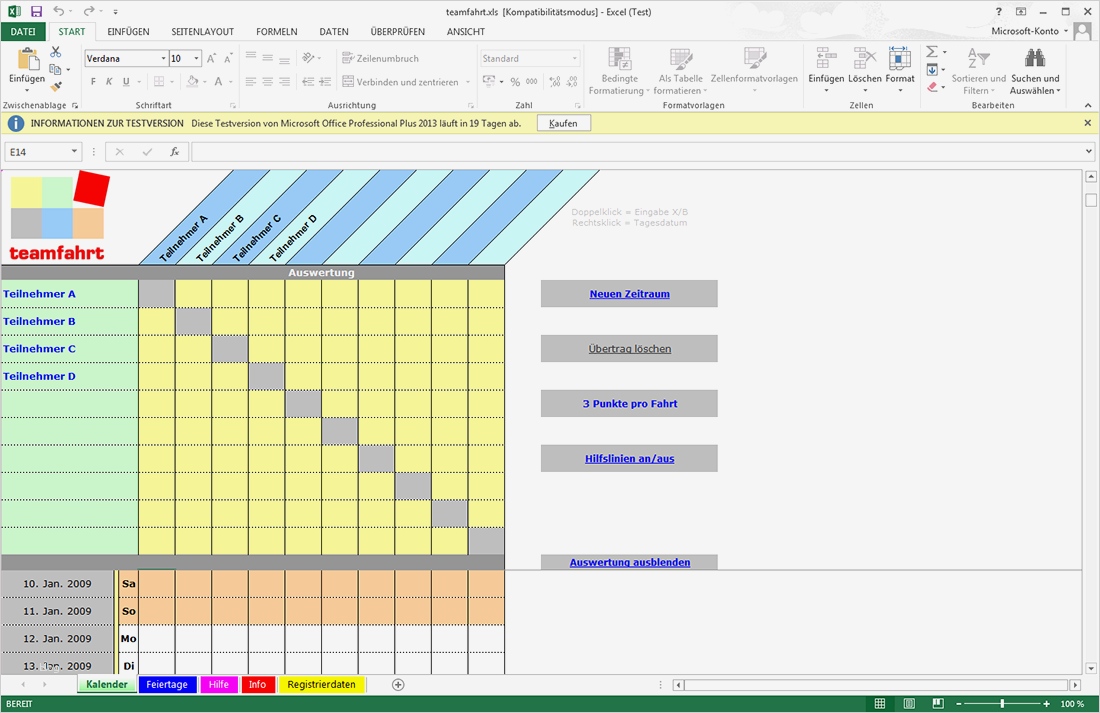
Task: Click the Neuen Zeitraum button
Action: pos(629,294)
